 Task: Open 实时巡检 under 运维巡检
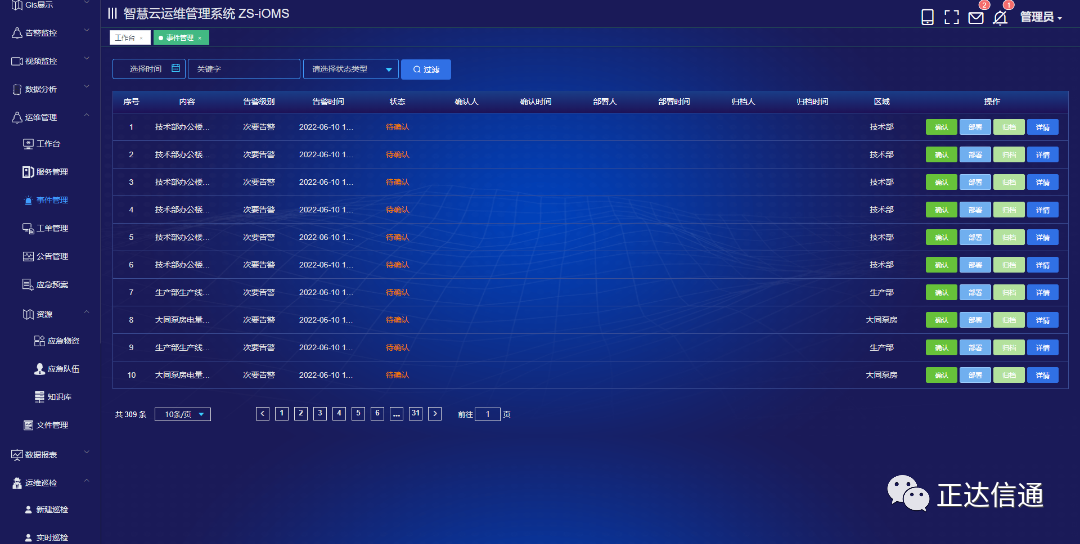(x=45, y=537)
